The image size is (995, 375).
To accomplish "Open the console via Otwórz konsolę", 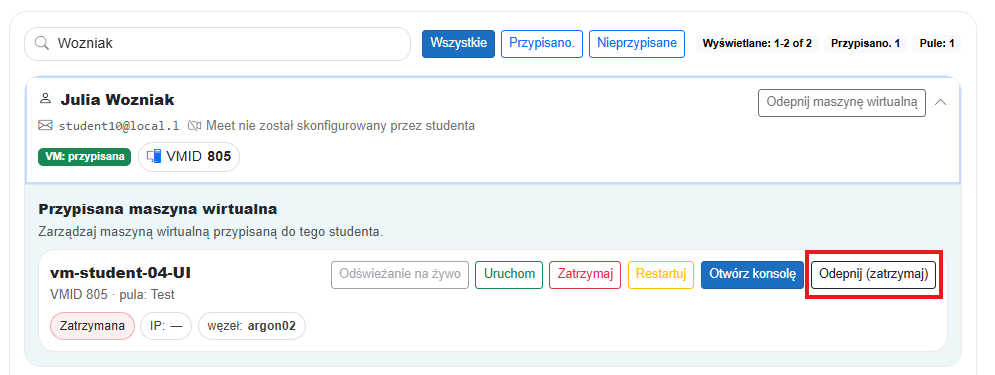I will [752, 275].
